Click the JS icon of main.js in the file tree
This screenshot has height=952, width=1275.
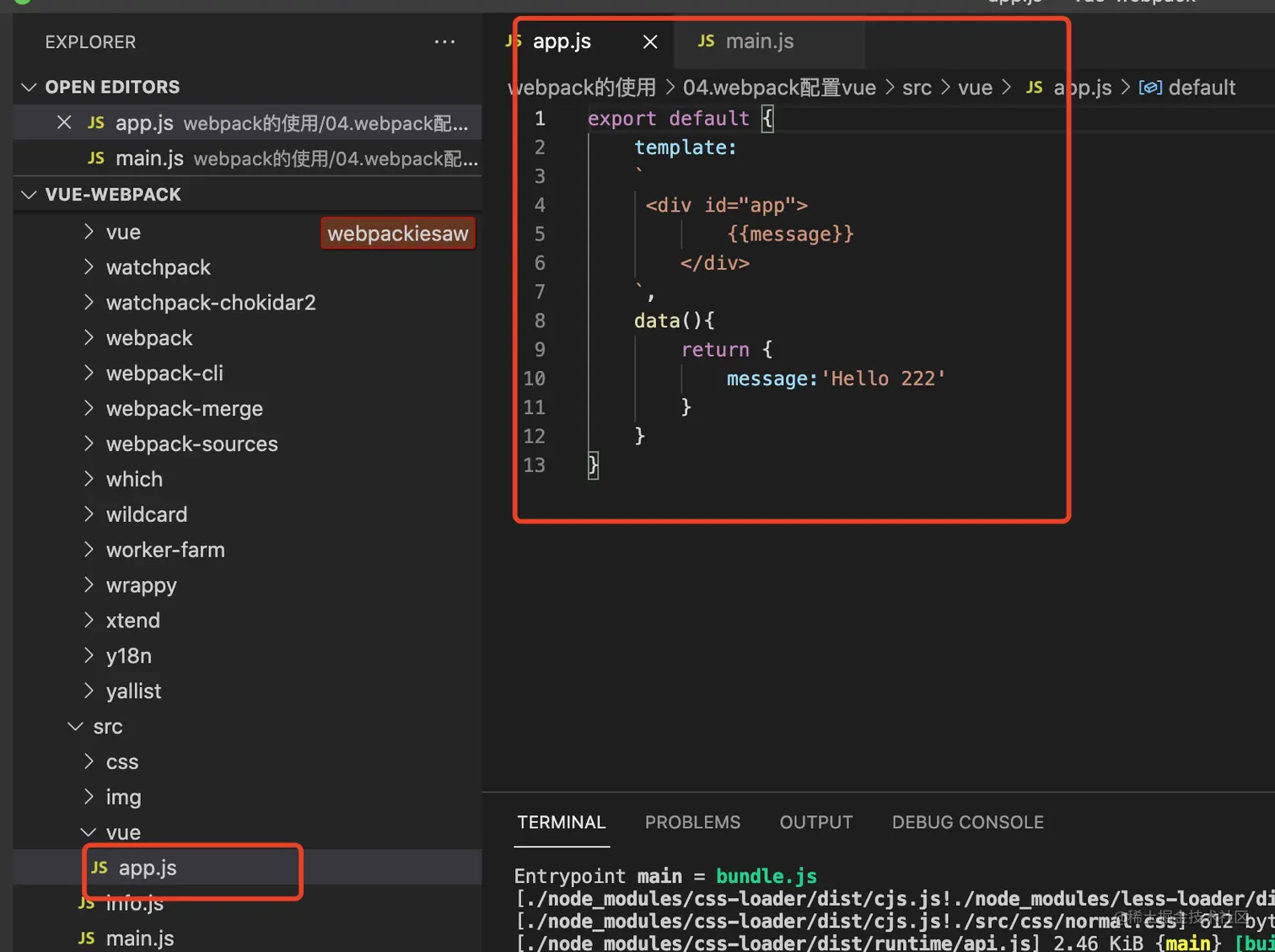click(x=87, y=939)
